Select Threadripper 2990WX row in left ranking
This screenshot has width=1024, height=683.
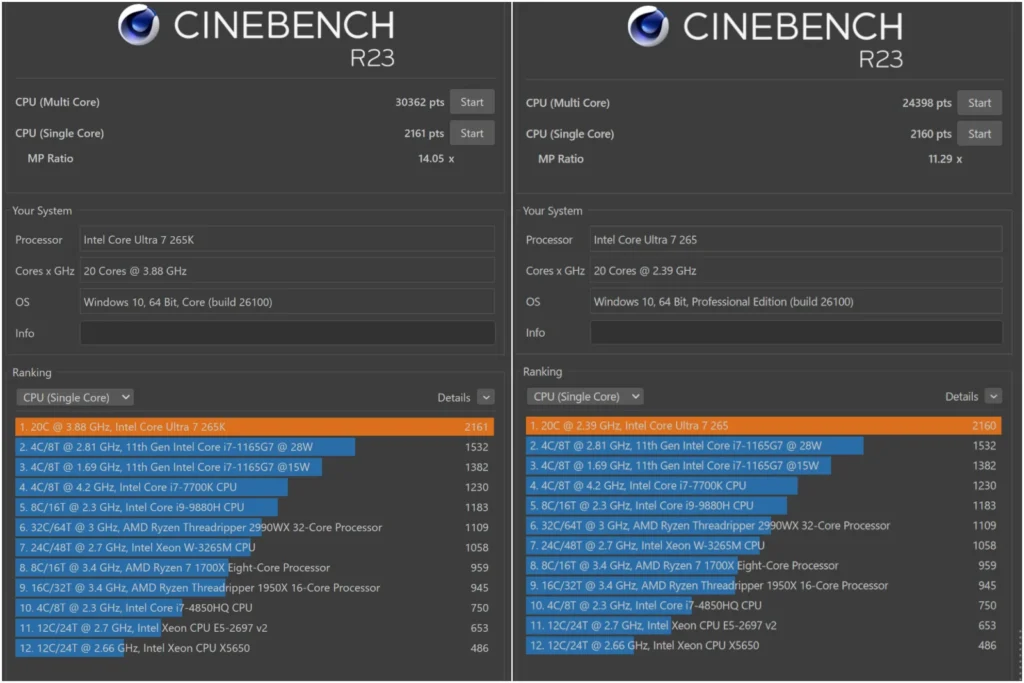(255, 528)
